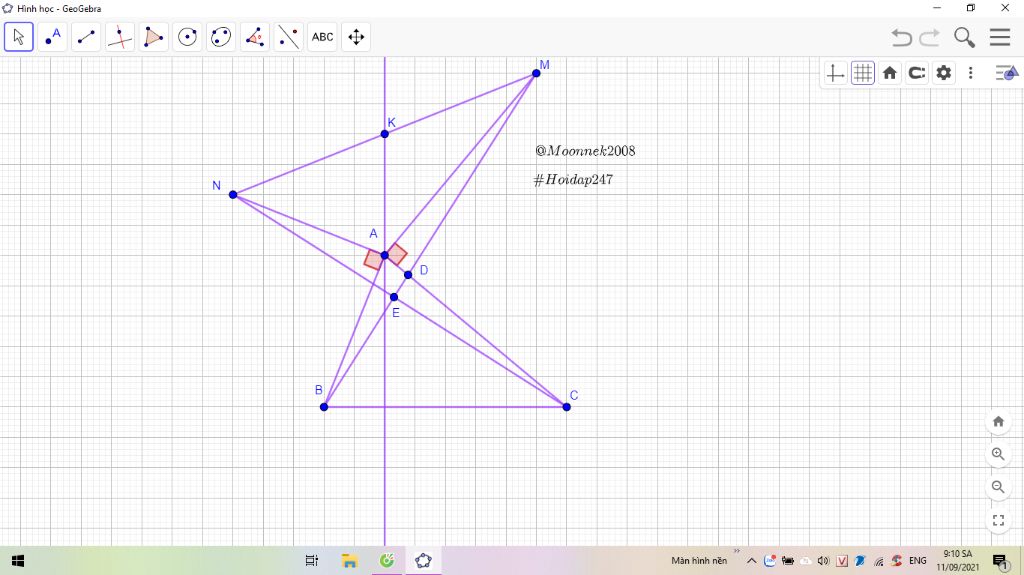Open GeoGebra main hamburger menu
Viewport: 1024px width, 575px height.
[x=1000, y=37]
